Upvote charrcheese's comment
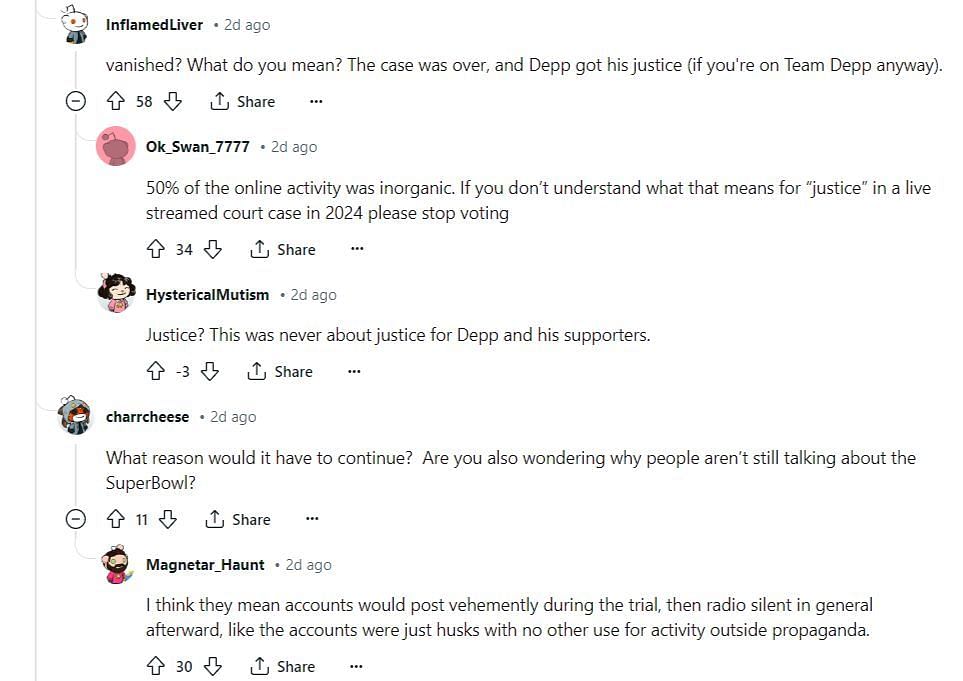This screenshot has height=681, width=963. pyautogui.click(x=116, y=519)
